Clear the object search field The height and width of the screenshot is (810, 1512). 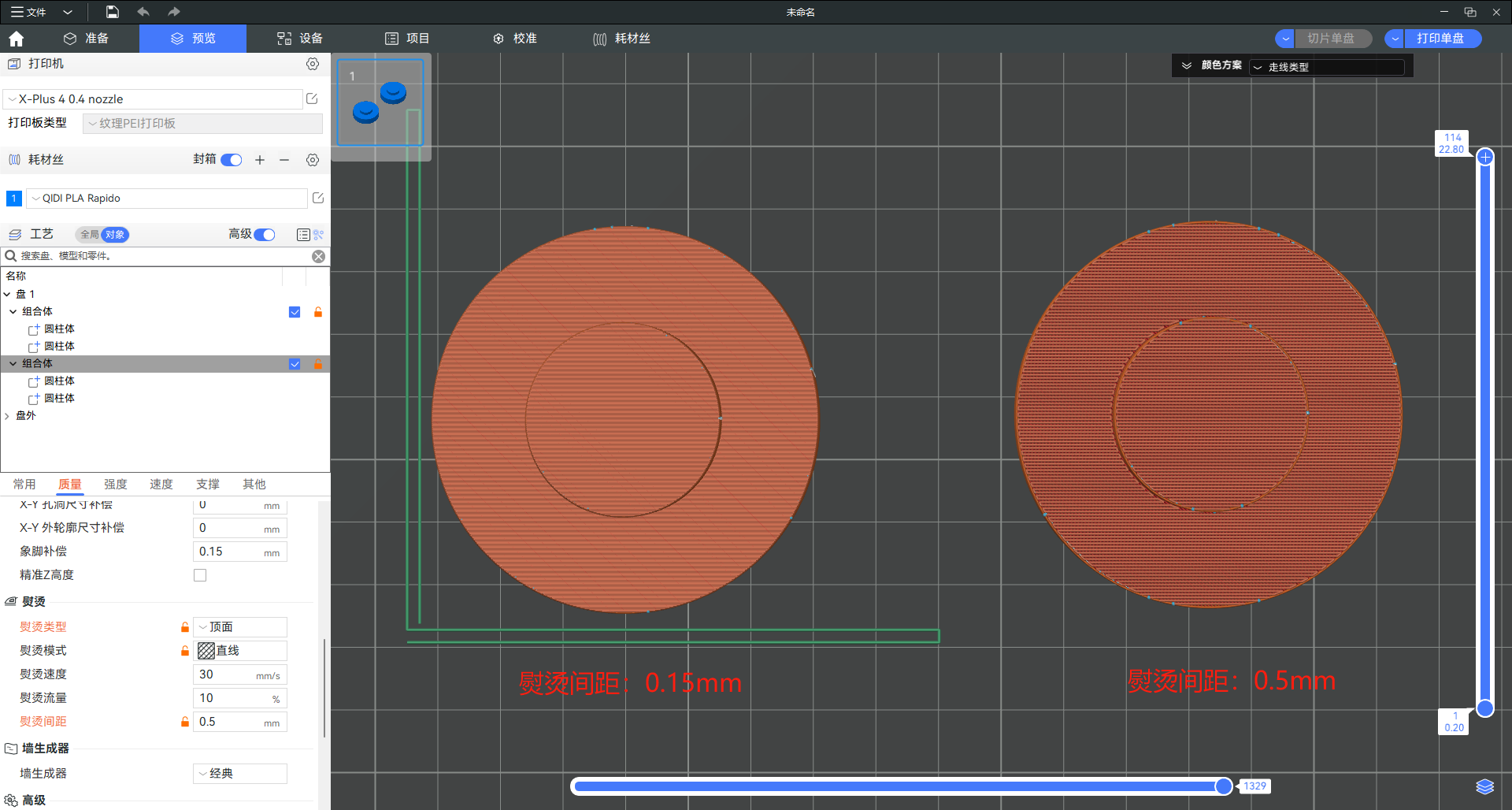coord(318,256)
